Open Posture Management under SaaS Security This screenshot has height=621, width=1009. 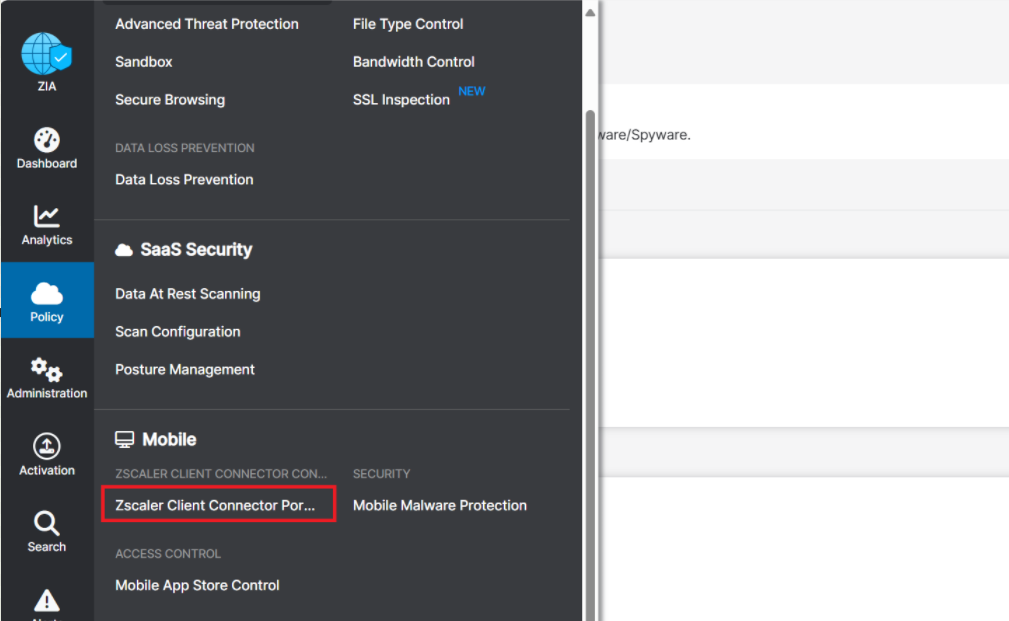tap(184, 368)
